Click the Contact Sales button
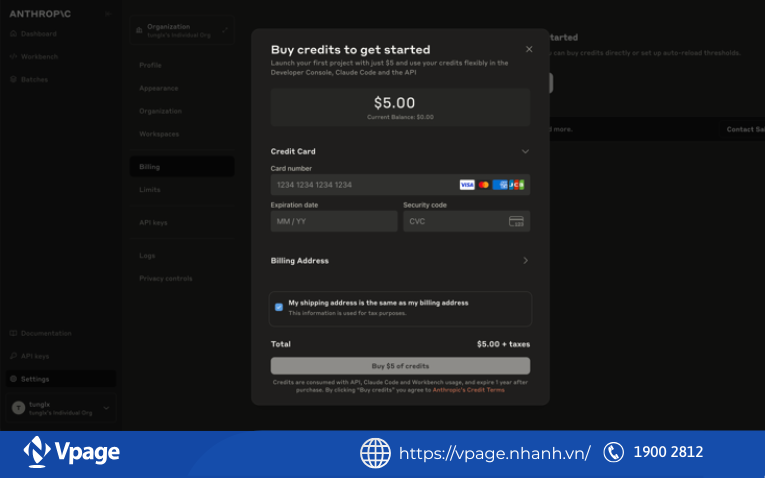The width and height of the screenshot is (765, 478). 743,129
